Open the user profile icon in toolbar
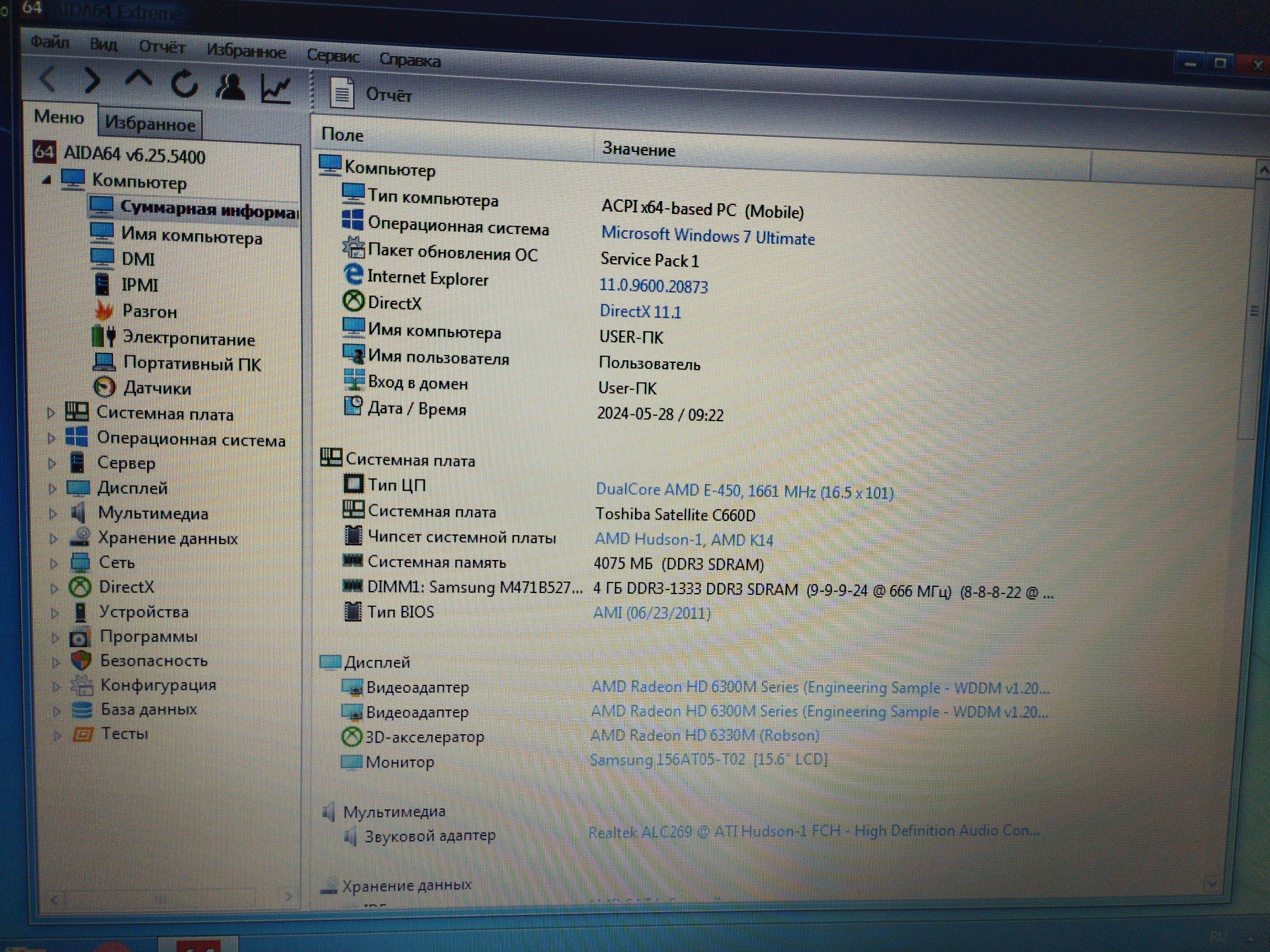The height and width of the screenshot is (952, 1270). click(230, 87)
